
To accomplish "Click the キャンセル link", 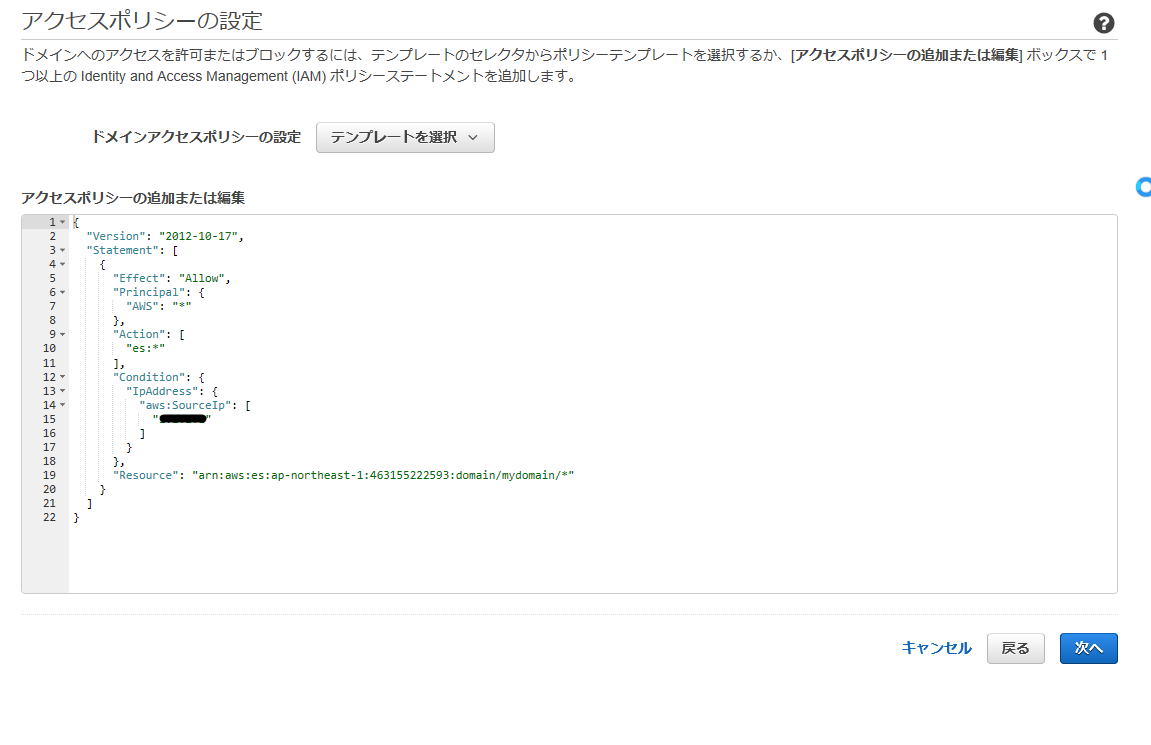I will pos(936,648).
